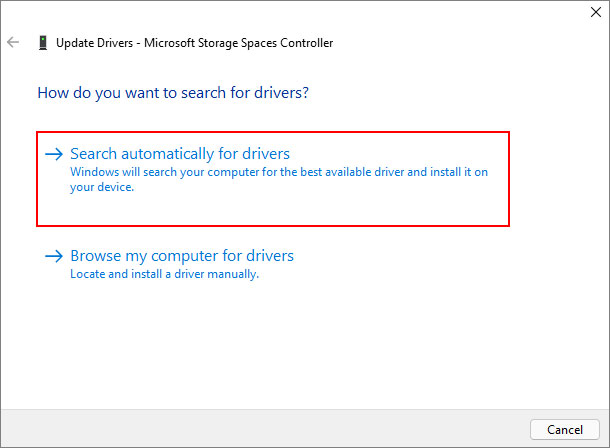Select "Search automatically for drivers"
The image size is (610, 448).
(x=179, y=154)
